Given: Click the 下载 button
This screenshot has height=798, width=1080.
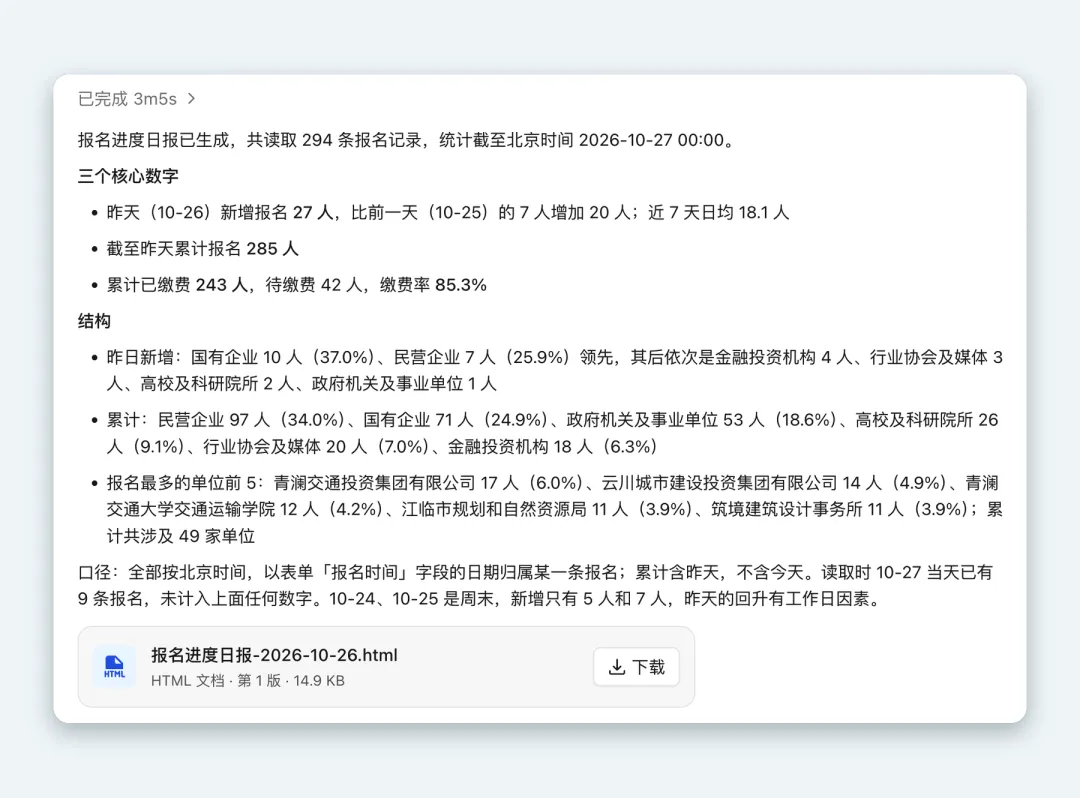Looking at the screenshot, I should (x=636, y=666).
